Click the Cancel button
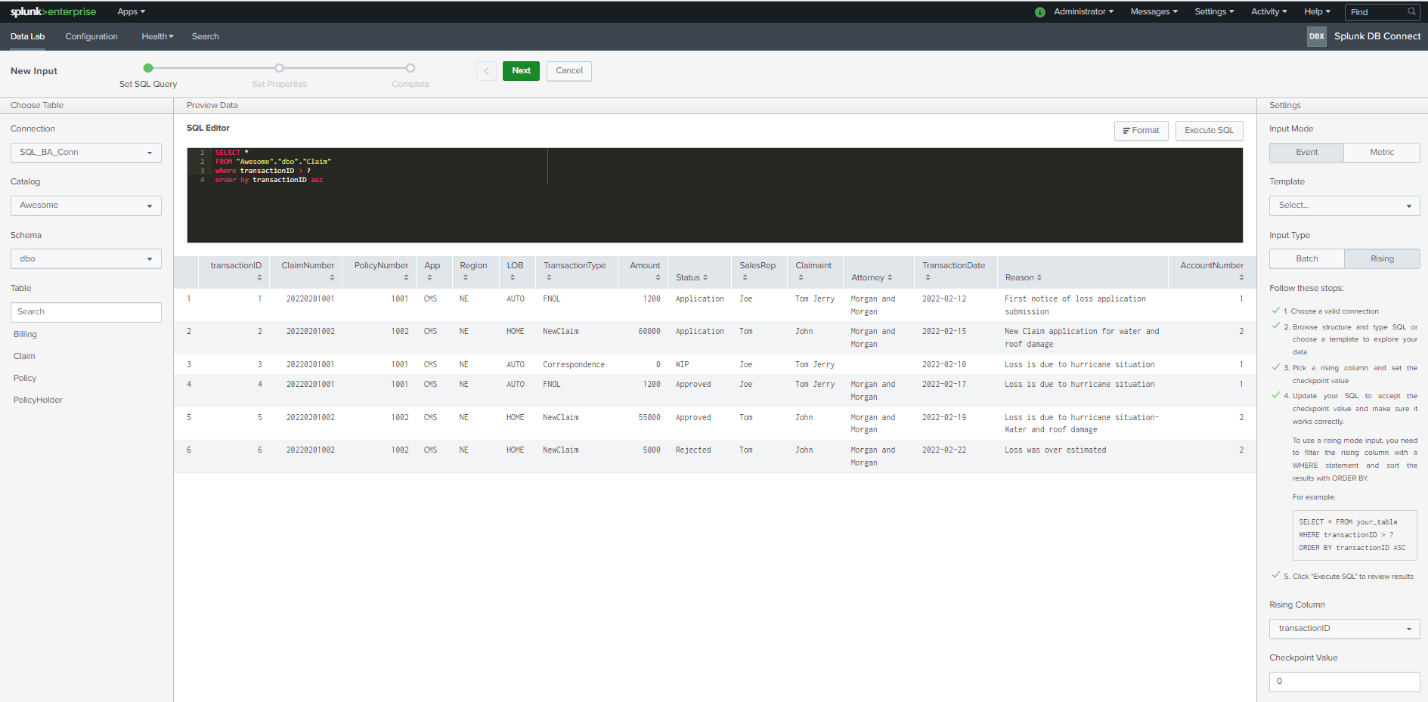This screenshot has height=702, width=1428. (x=569, y=71)
